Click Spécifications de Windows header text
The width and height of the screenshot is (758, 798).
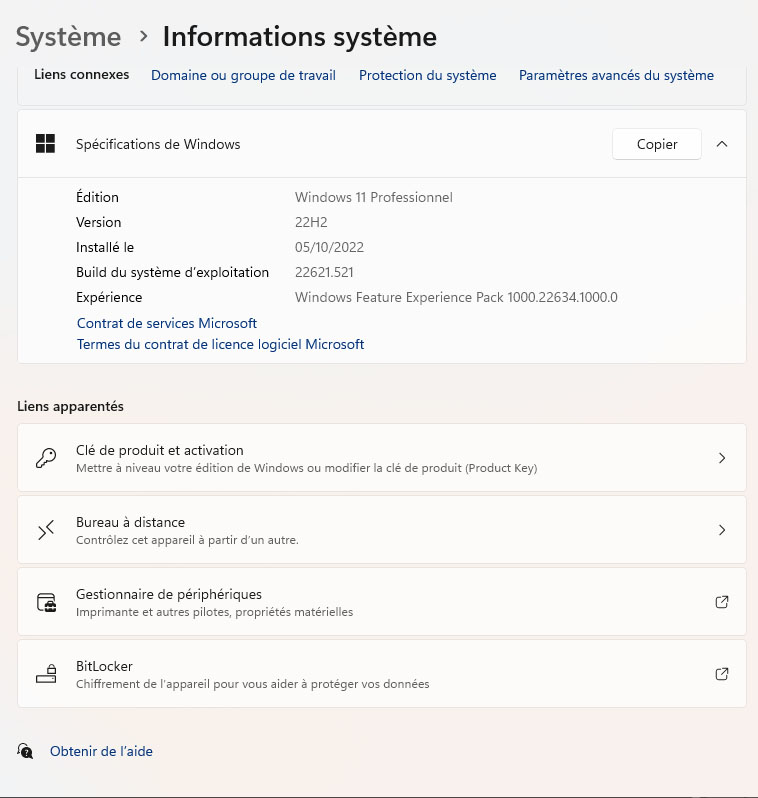pyautogui.click(x=158, y=144)
